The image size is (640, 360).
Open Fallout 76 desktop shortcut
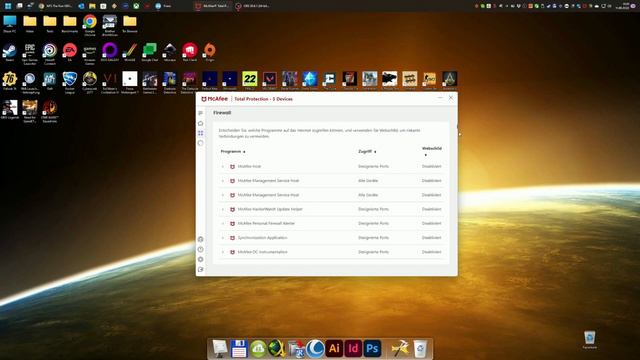tap(9, 81)
